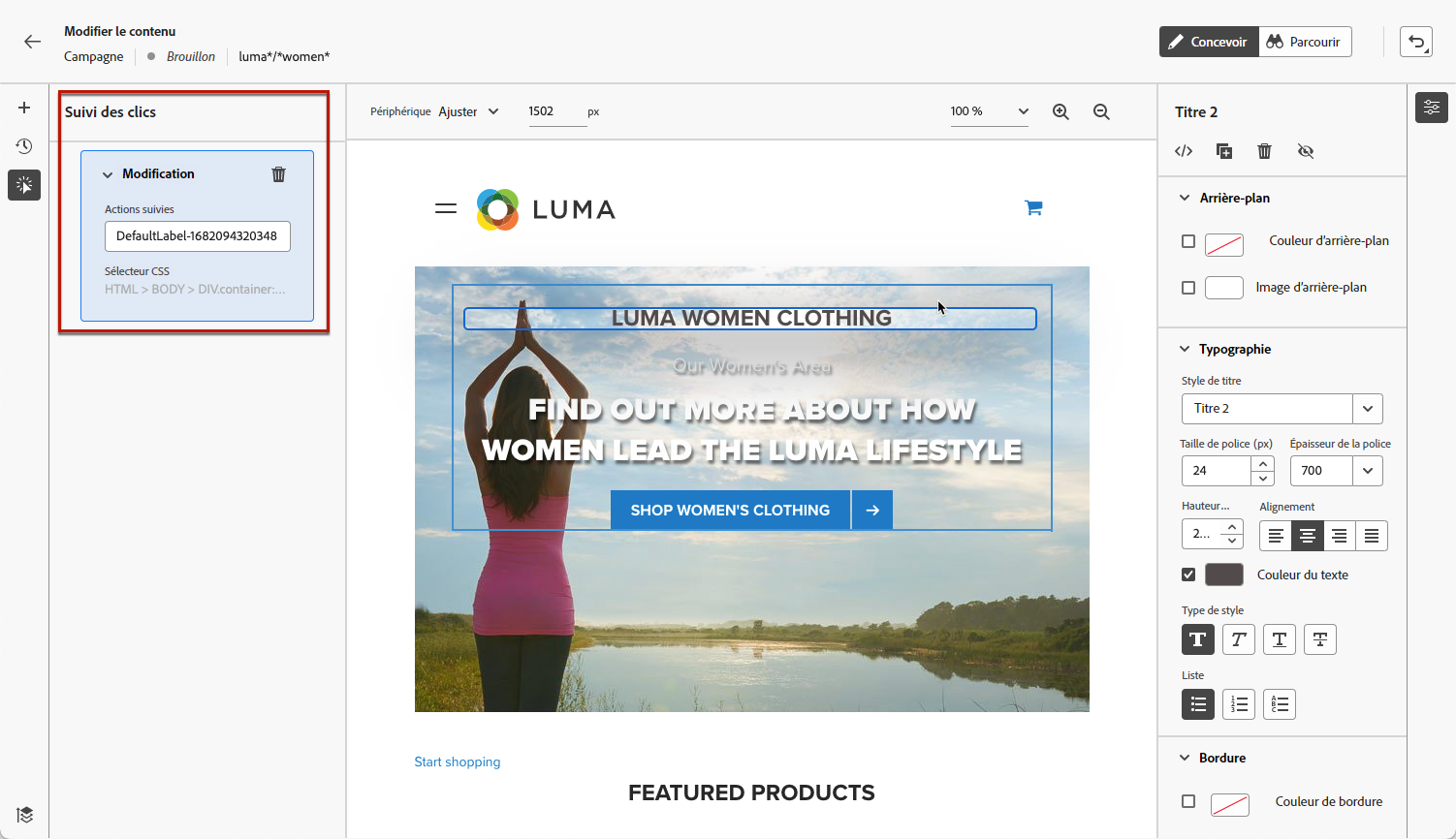Select the click tracking sidebar icon

[24, 185]
